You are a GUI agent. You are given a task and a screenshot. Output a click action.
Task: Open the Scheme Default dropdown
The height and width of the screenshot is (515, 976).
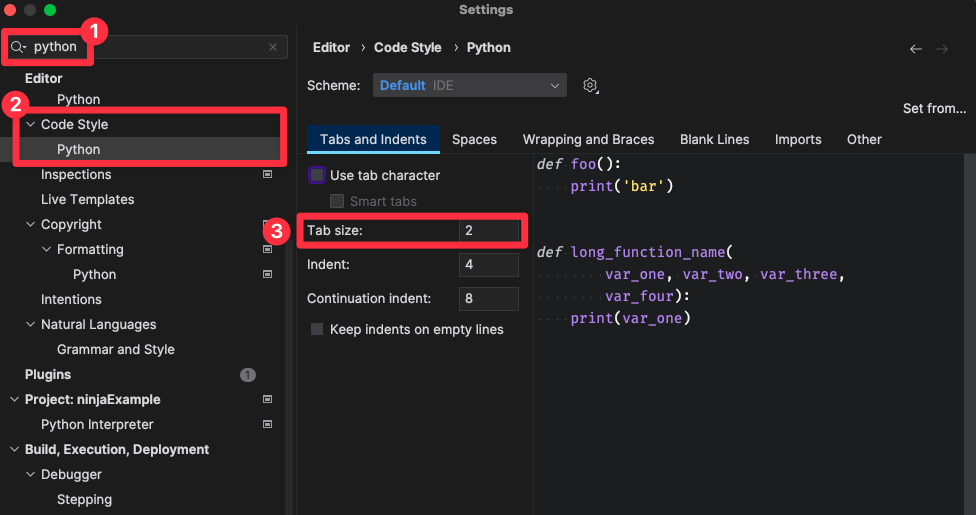[469, 85]
